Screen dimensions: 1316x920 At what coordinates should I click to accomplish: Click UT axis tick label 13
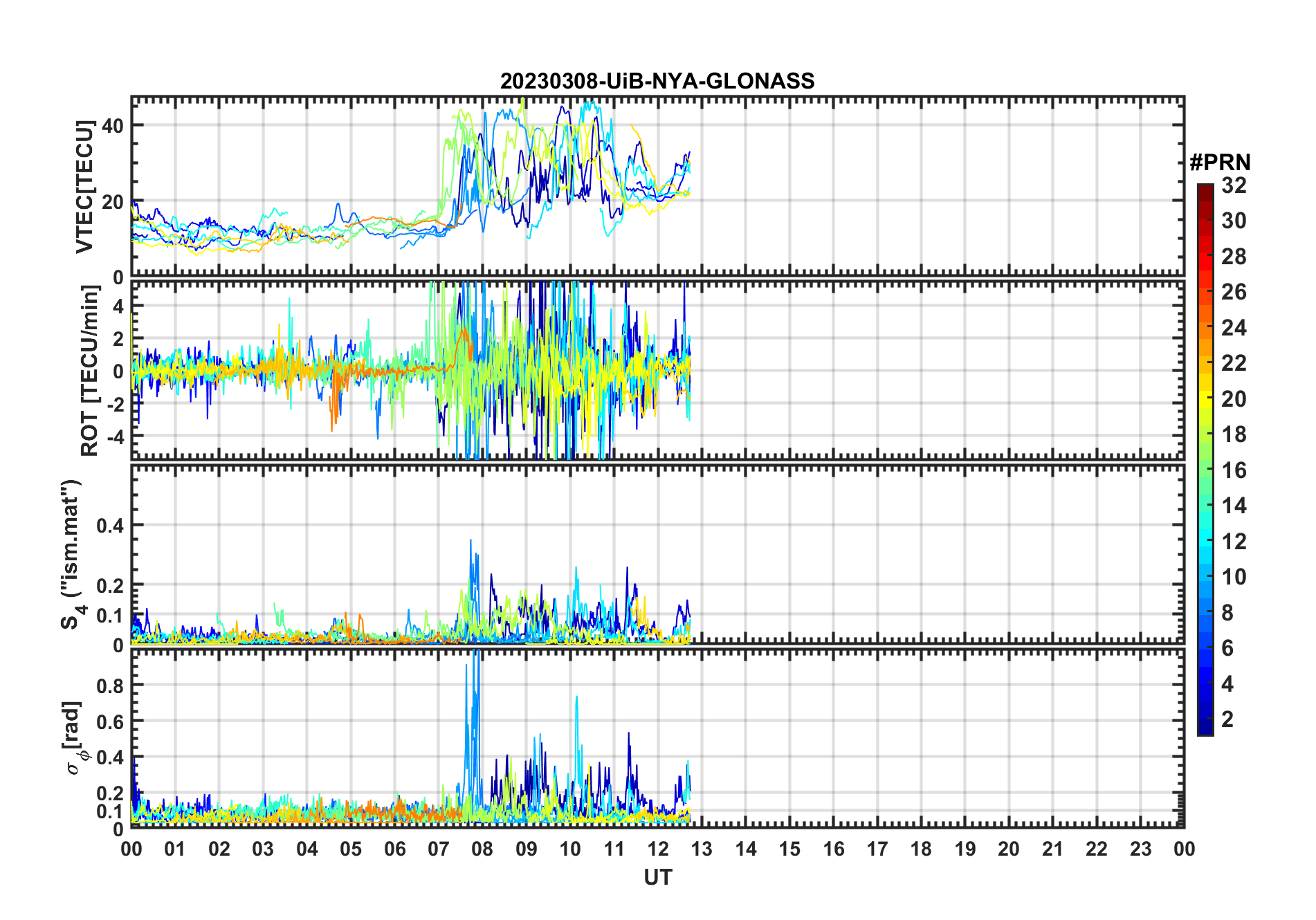tap(702, 849)
